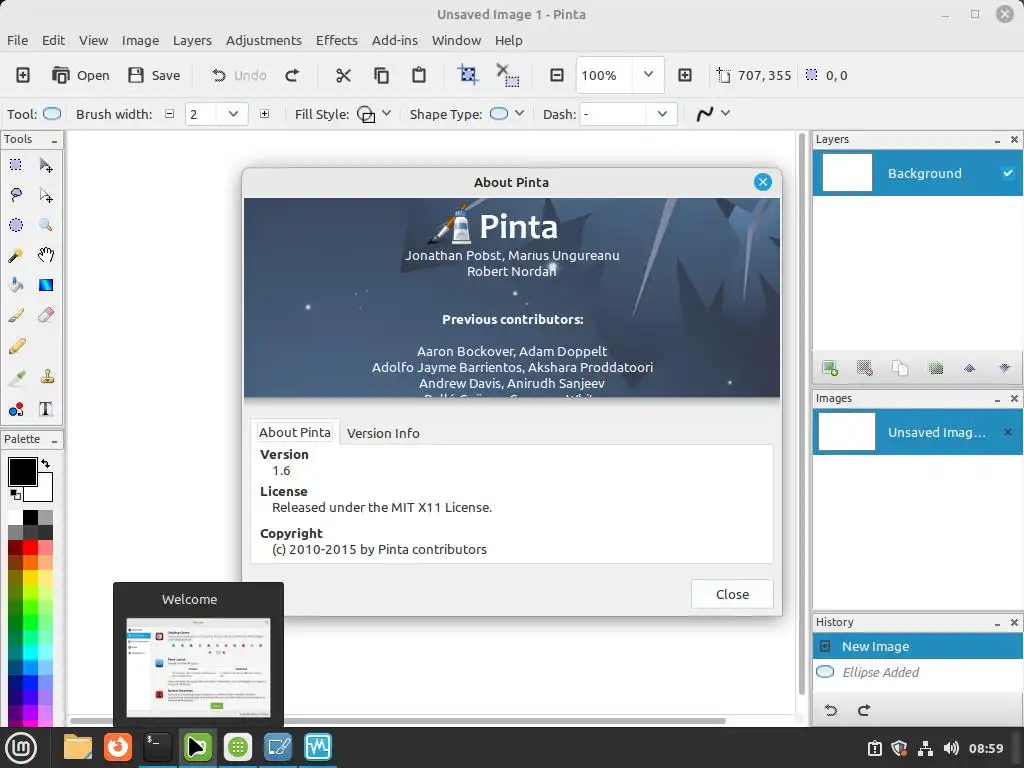Viewport: 1024px width, 768px height.
Task: Select the Color Picker eyedropper tool
Action: 16,377
